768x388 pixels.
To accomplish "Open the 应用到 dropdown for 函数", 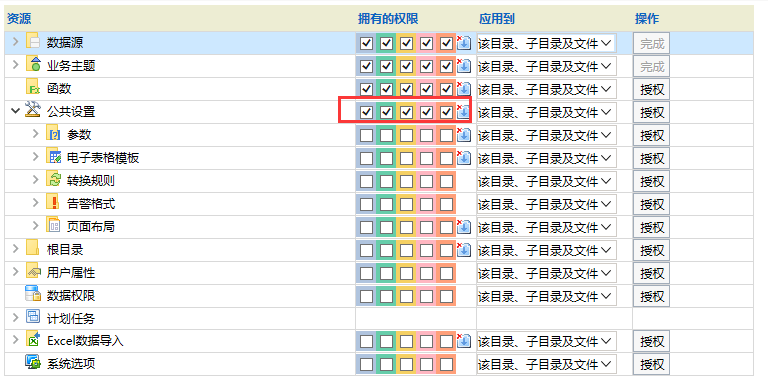I will point(546,90).
